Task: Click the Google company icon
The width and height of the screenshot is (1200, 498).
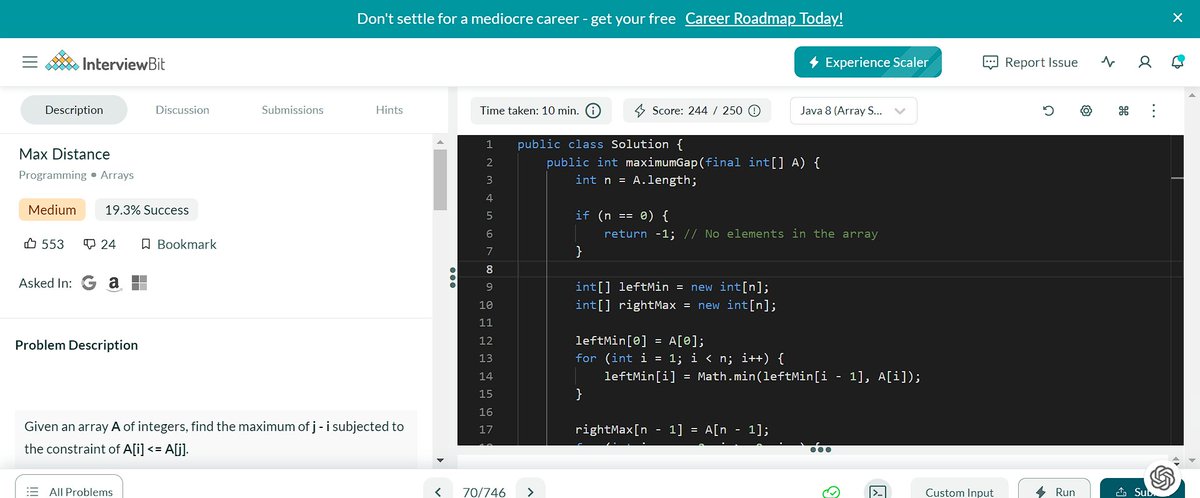Action: click(x=88, y=284)
